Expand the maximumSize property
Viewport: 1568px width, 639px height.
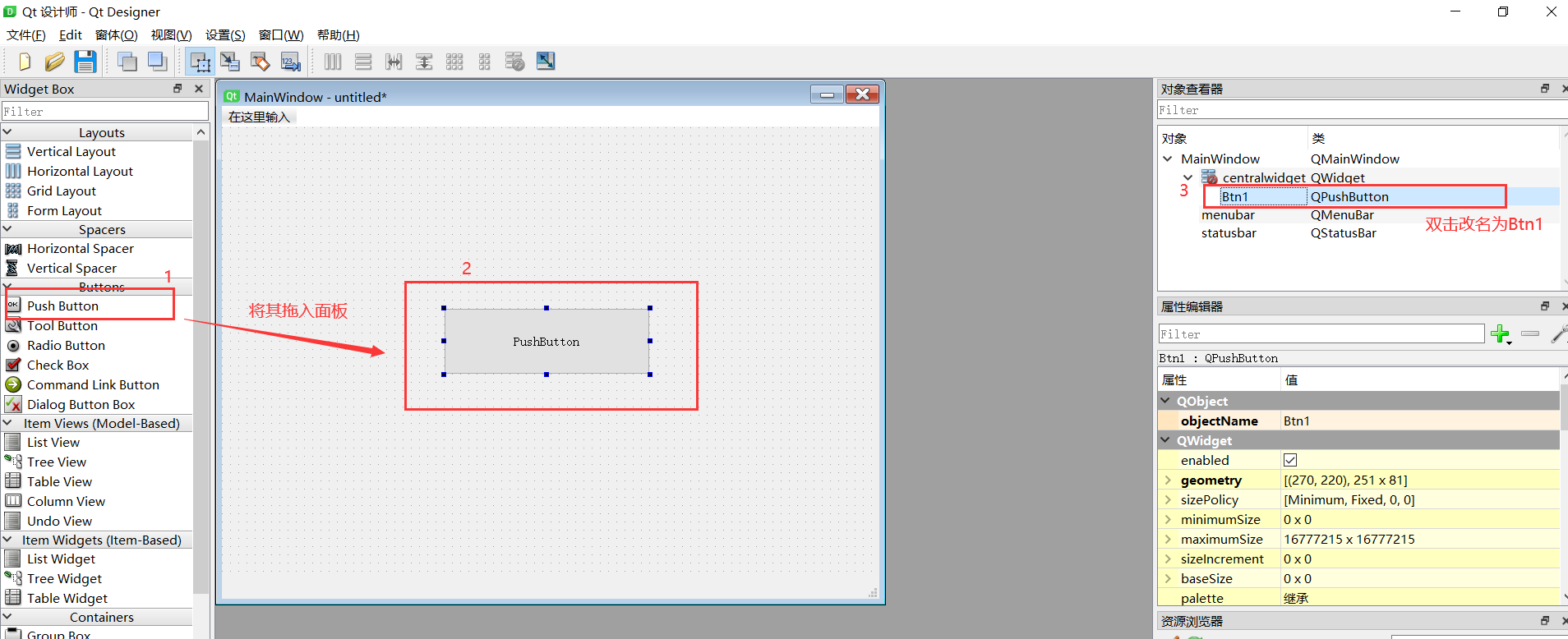tap(1168, 539)
